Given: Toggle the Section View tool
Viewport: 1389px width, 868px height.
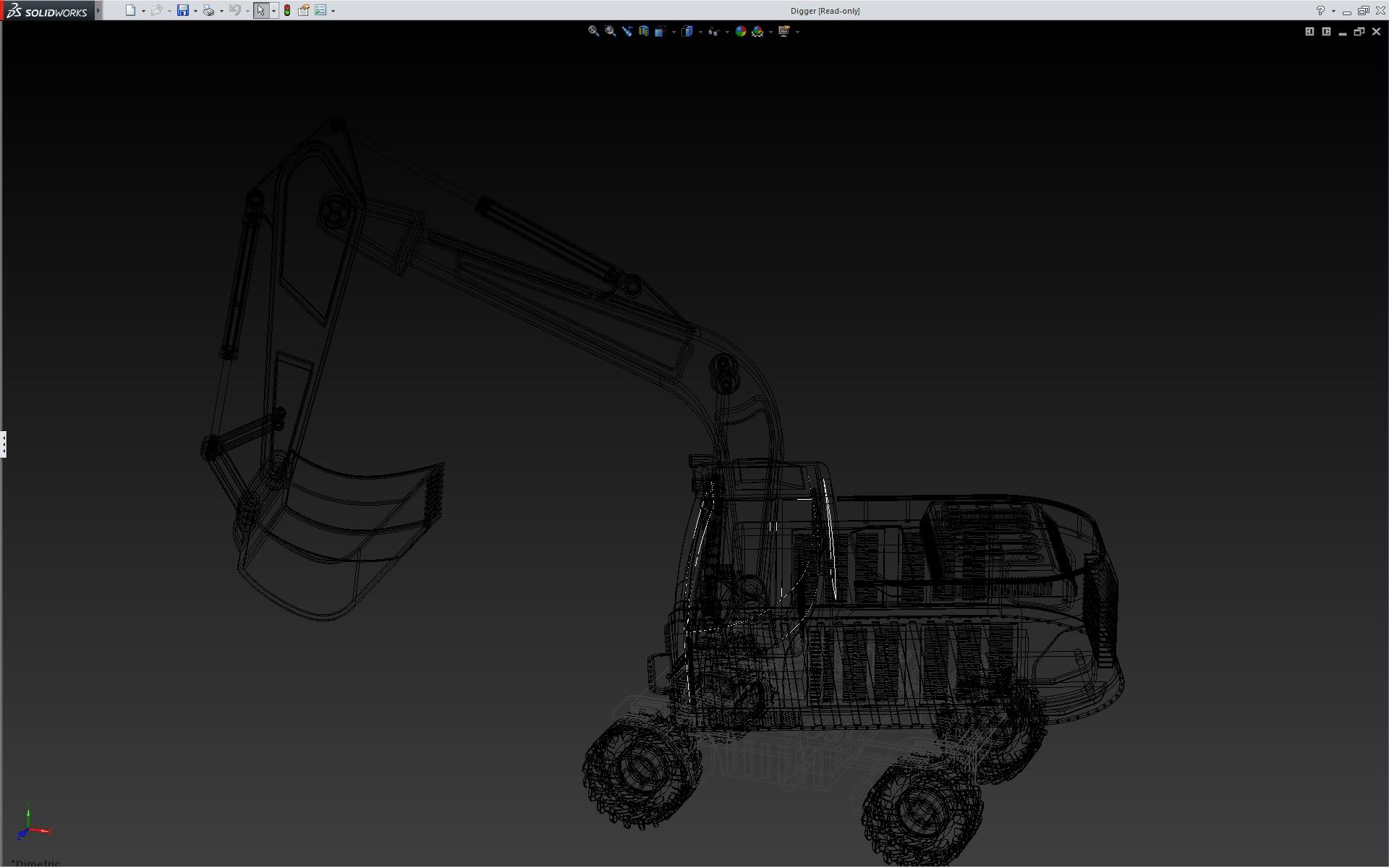Looking at the screenshot, I should [x=643, y=31].
